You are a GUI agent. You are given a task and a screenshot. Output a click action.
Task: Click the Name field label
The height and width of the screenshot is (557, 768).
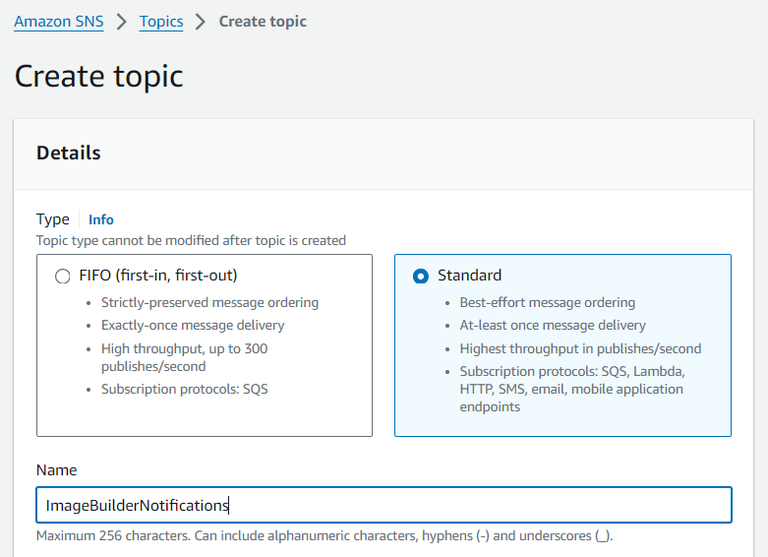[56, 470]
